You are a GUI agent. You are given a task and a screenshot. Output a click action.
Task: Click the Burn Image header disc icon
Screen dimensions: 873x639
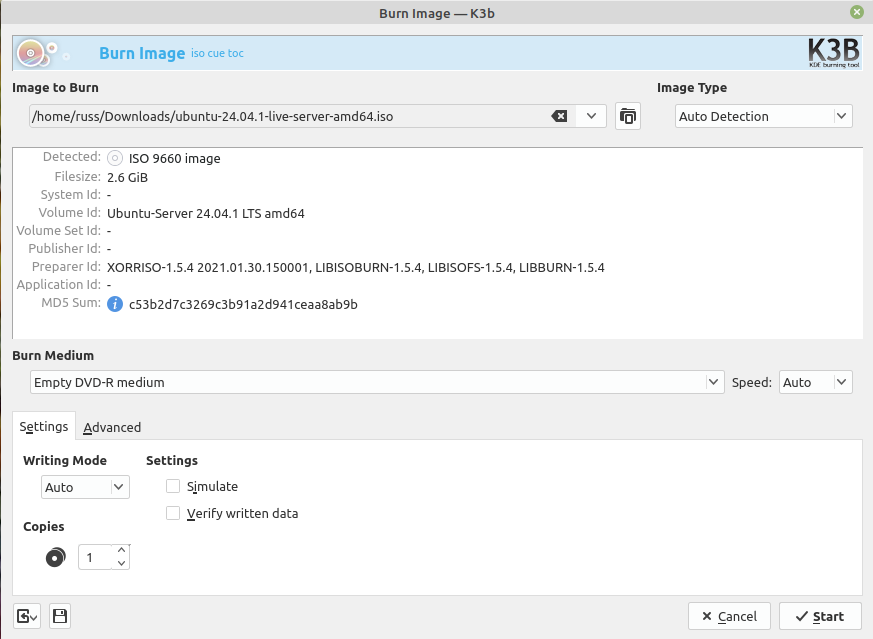[32, 53]
